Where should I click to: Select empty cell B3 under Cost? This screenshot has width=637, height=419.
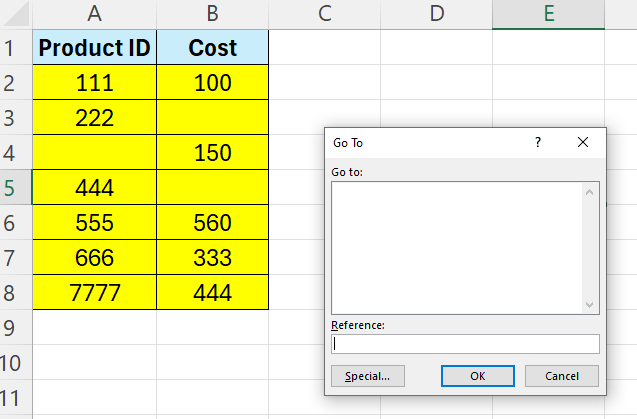tap(213, 118)
